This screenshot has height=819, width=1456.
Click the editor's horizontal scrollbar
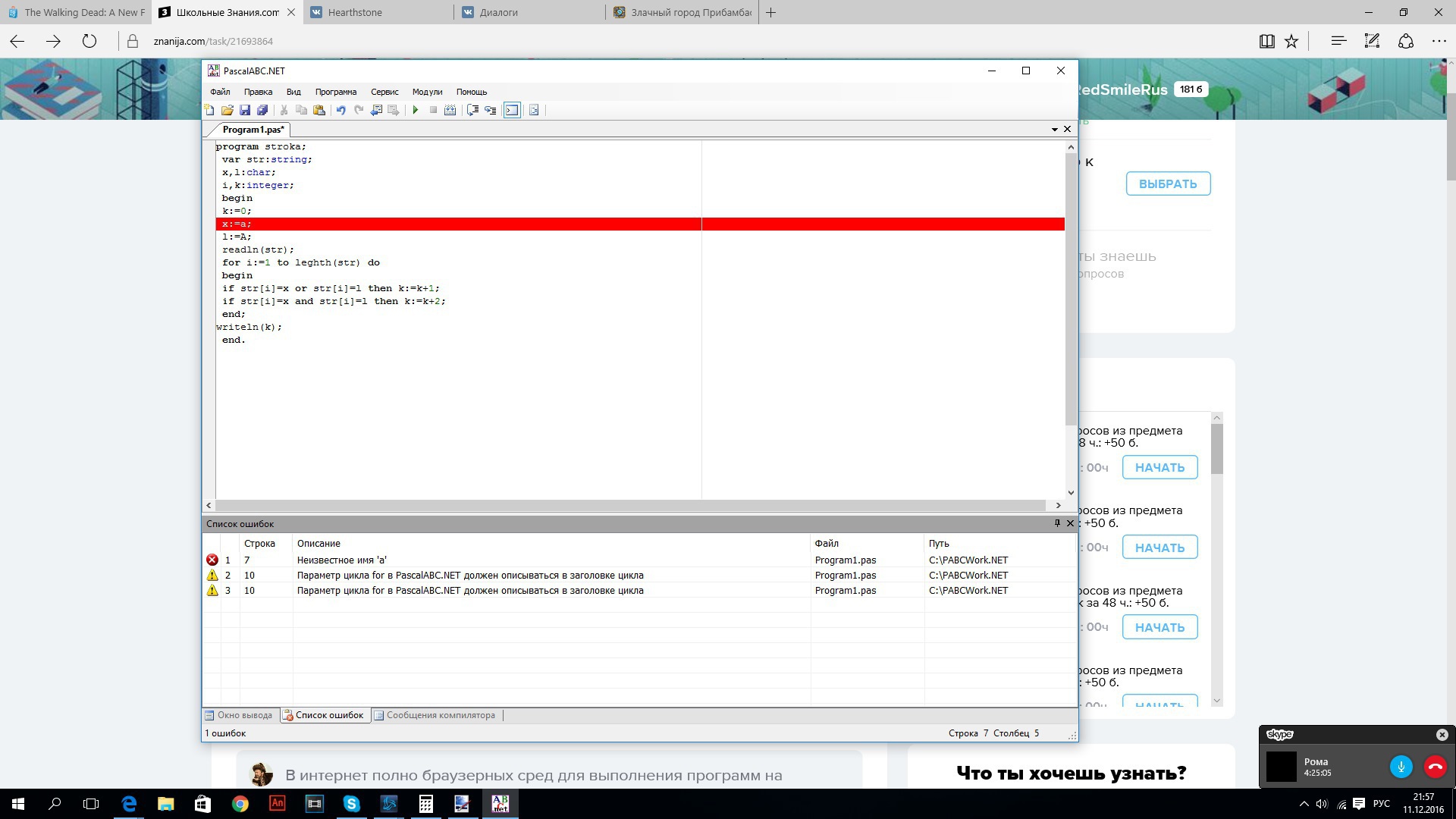pyautogui.click(x=630, y=505)
